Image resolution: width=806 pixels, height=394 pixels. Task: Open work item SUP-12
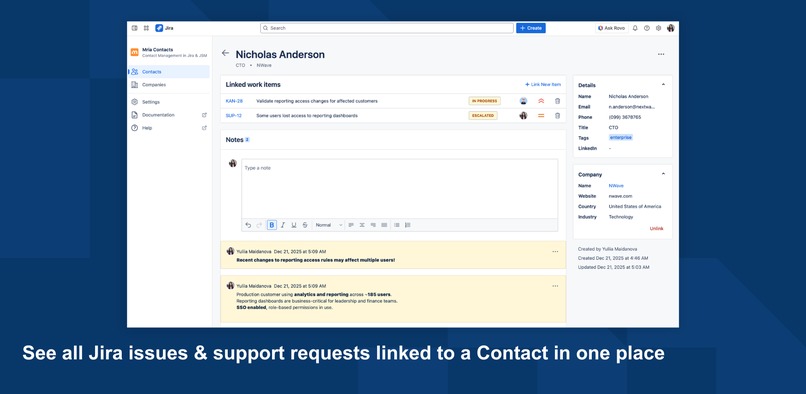pos(233,116)
